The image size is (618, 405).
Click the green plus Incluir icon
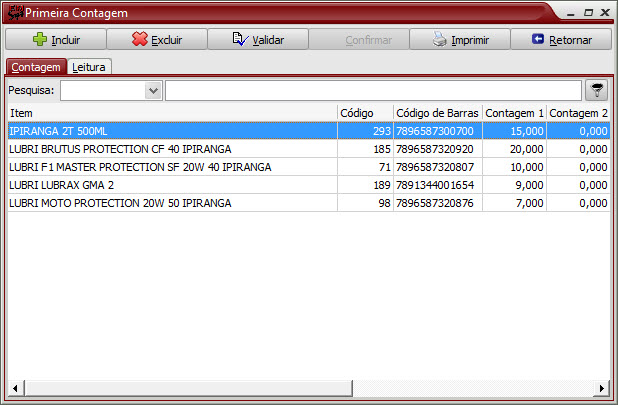tap(39, 39)
